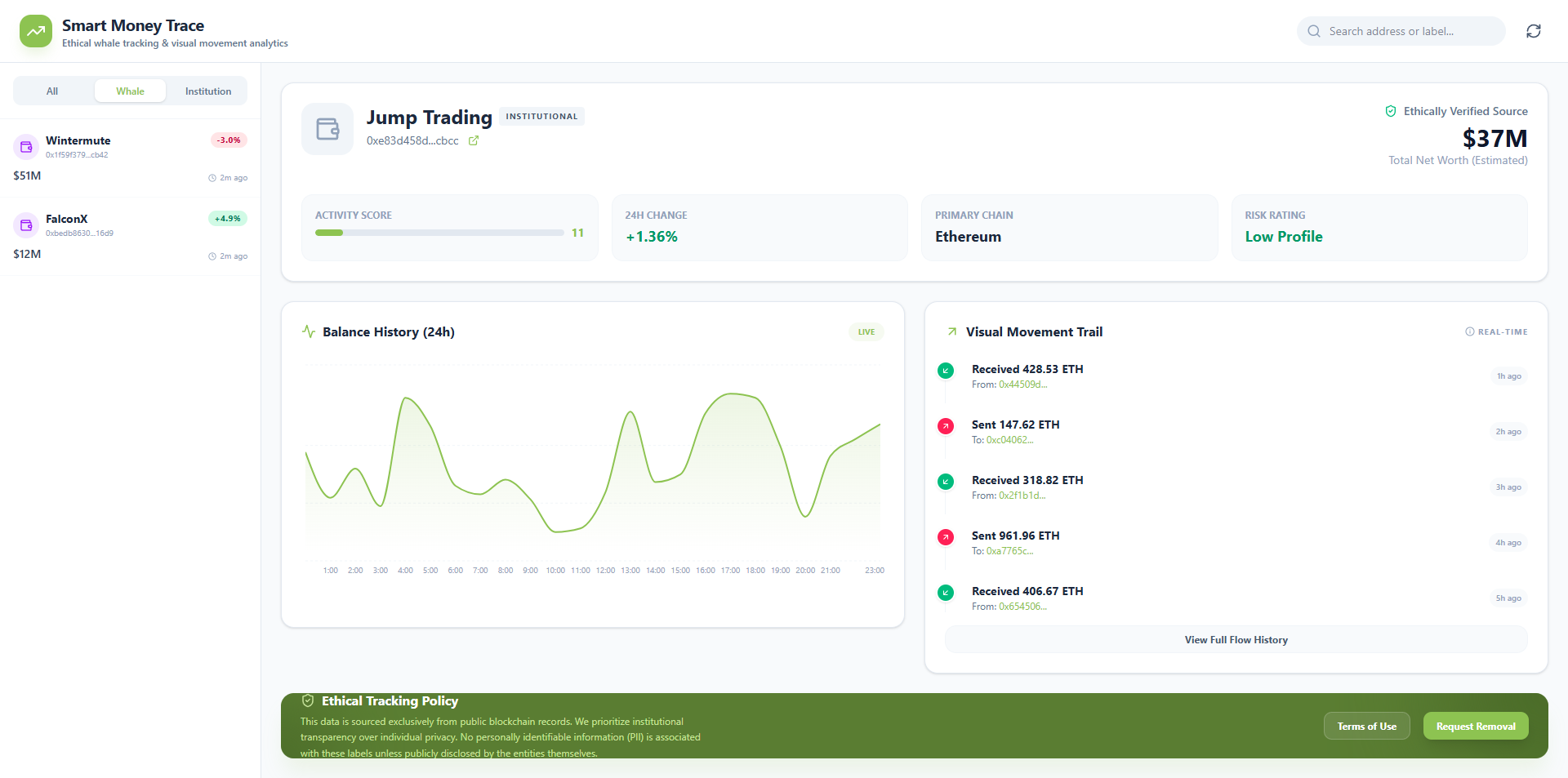Click the Activity Score progress bar
The height and width of the screenshot is (778, 1568).
pyautogui.click(x=439, y=233)
